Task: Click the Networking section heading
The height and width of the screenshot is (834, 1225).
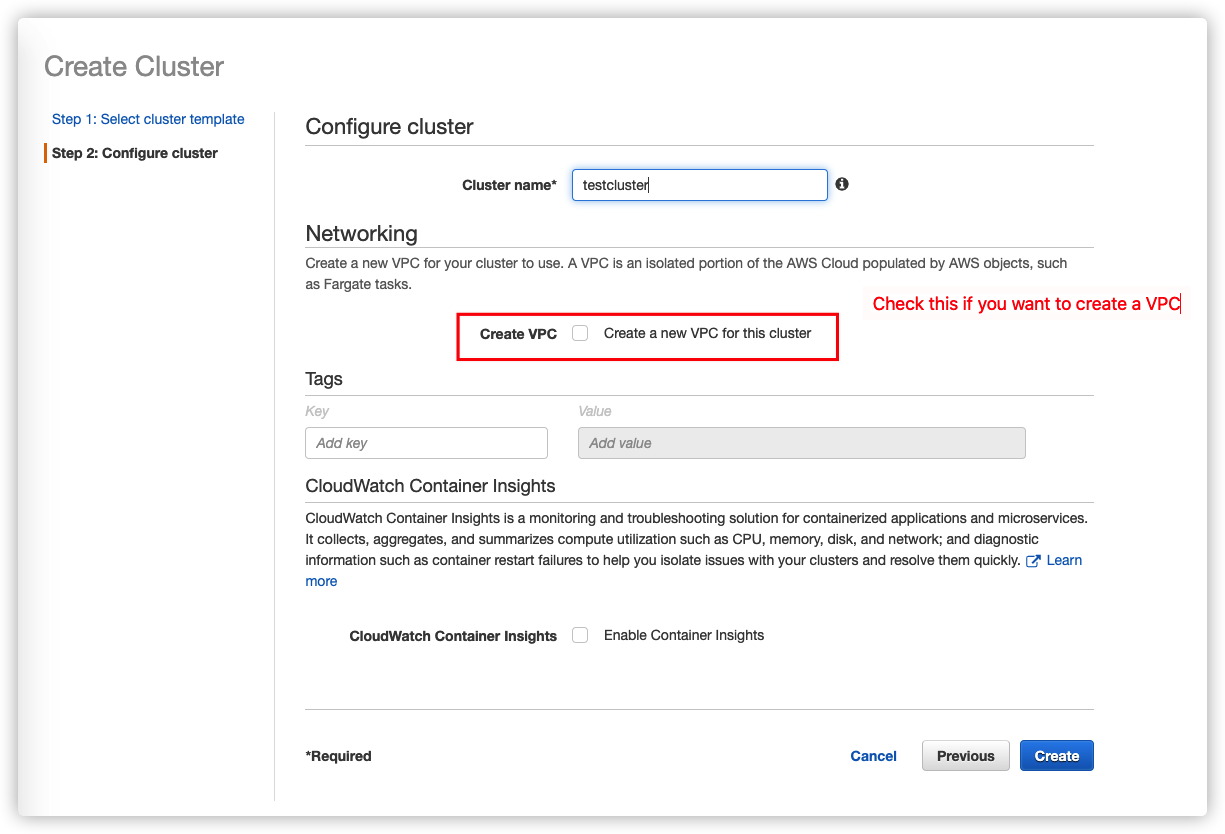Action: pos(361,233)
